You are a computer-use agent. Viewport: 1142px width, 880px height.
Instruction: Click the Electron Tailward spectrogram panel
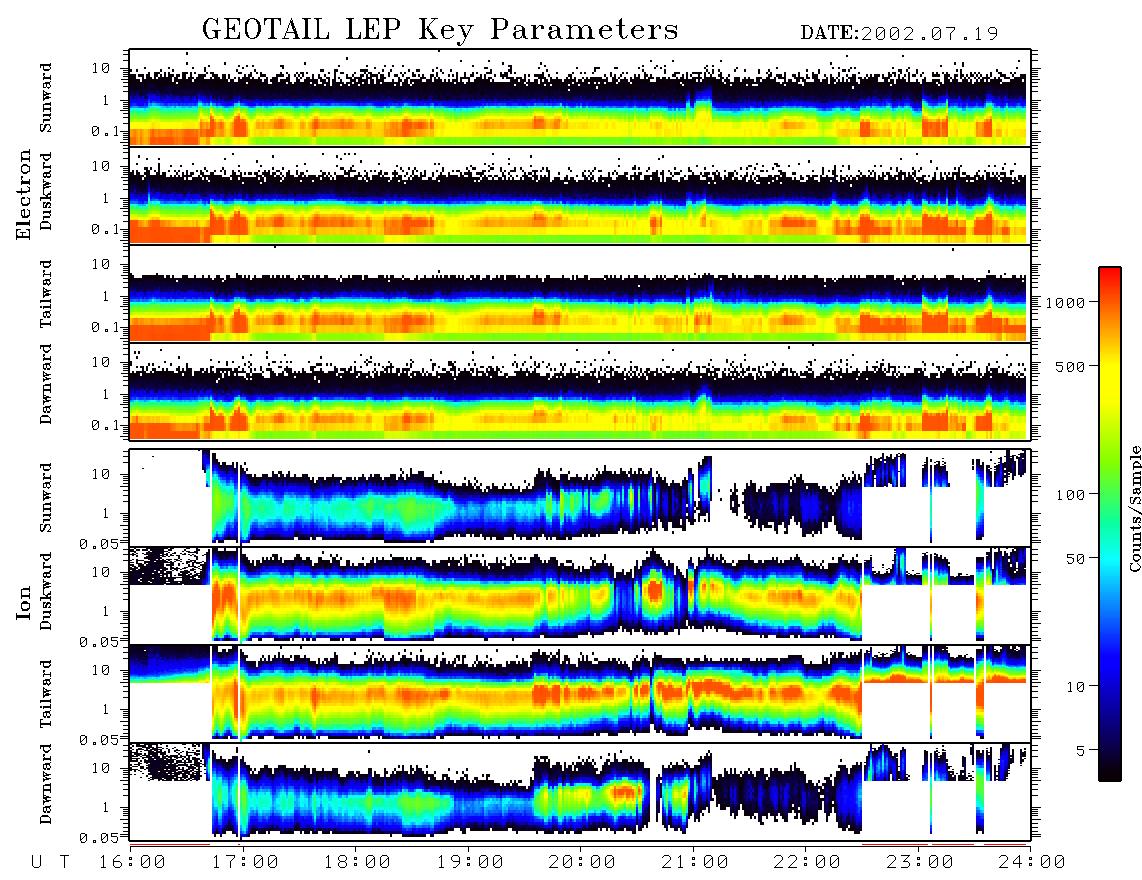coord(580,294)
